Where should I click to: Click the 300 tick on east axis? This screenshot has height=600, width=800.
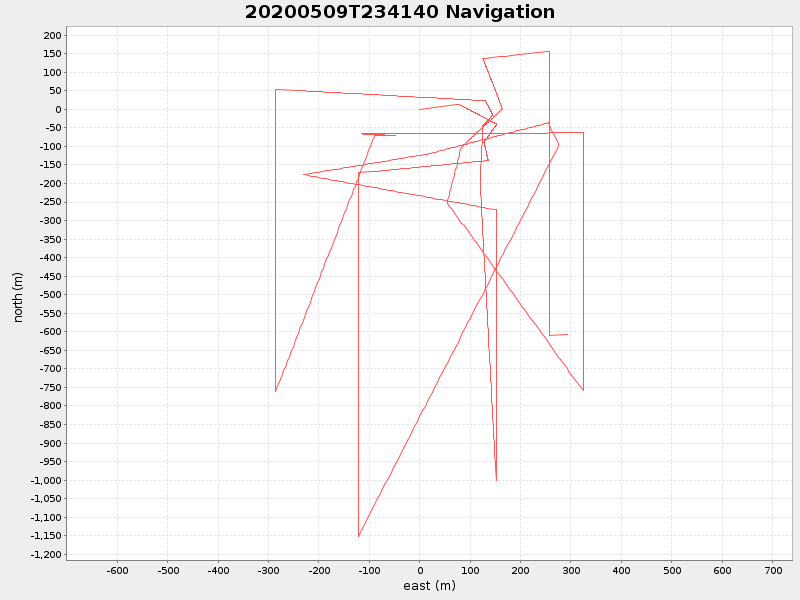[571, 570]
